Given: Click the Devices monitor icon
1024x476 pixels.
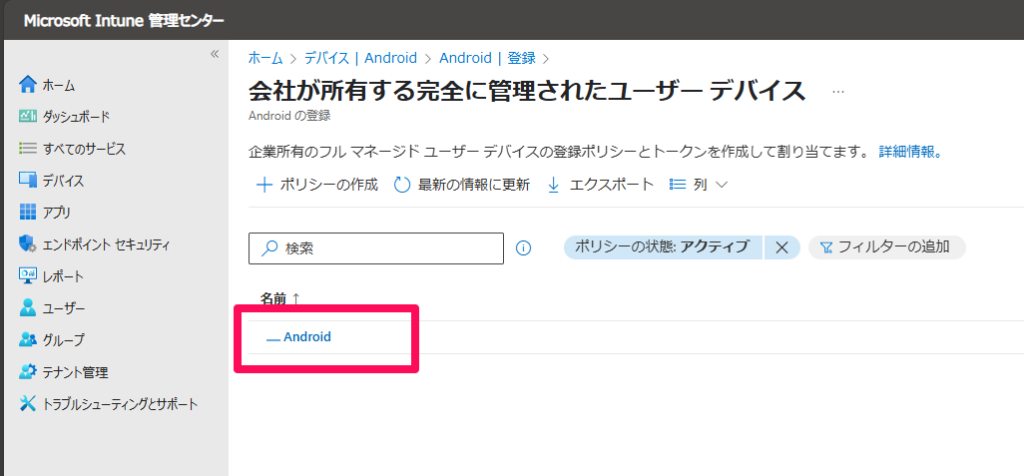Looking at the screenshot, I should (28, 180).
